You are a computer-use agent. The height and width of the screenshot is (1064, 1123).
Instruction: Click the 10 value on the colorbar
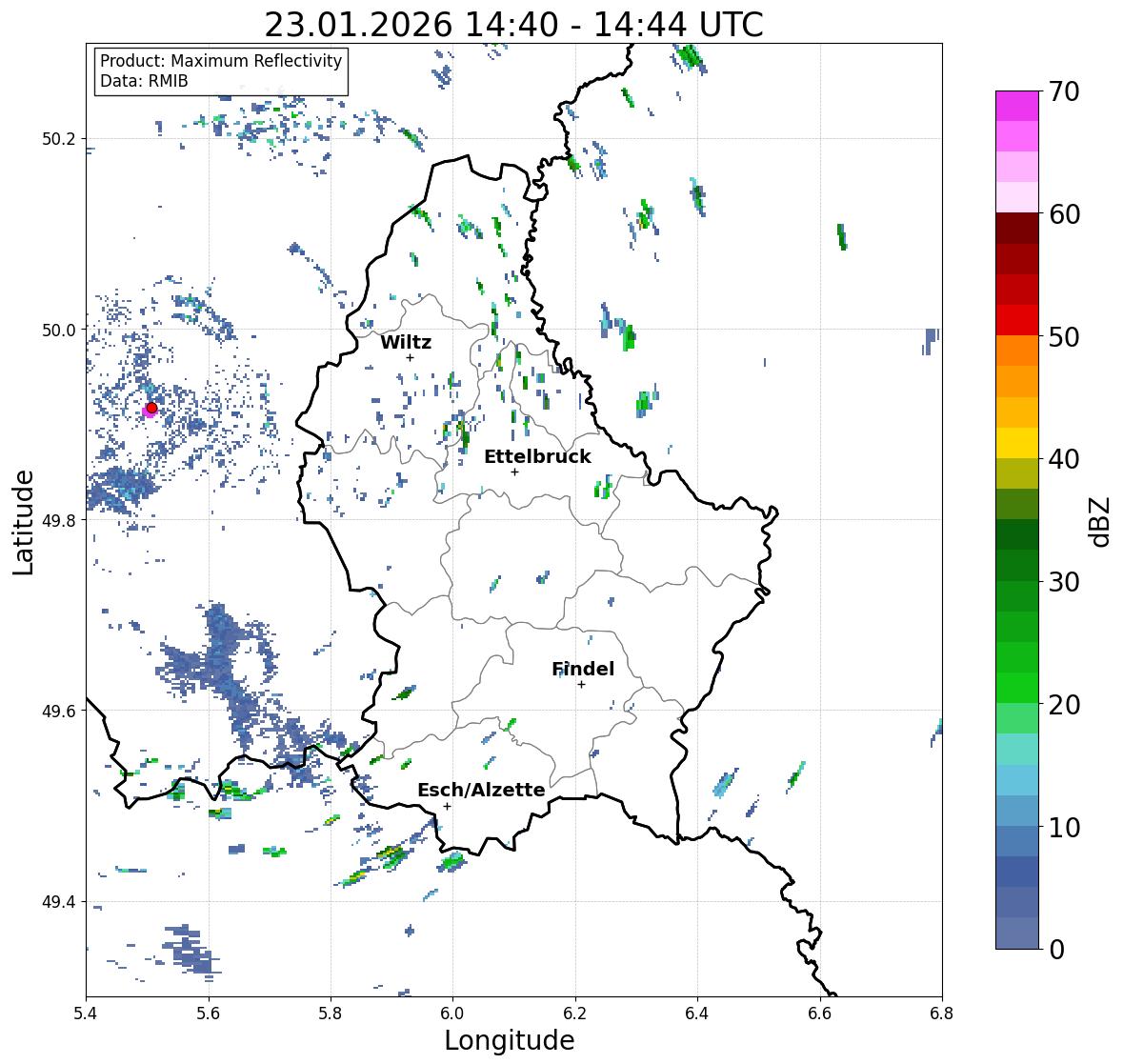(1064, 827)
